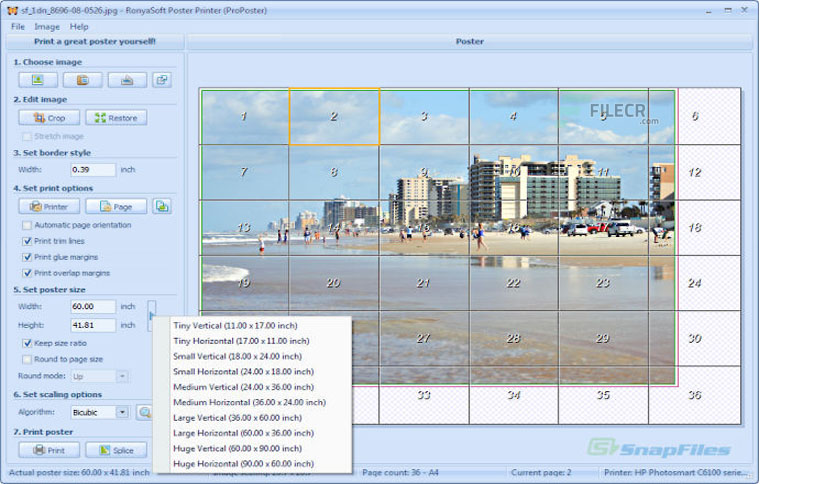Click the 'Print a great poster yourself!' header
836x484 pixels.
[95, 42]
